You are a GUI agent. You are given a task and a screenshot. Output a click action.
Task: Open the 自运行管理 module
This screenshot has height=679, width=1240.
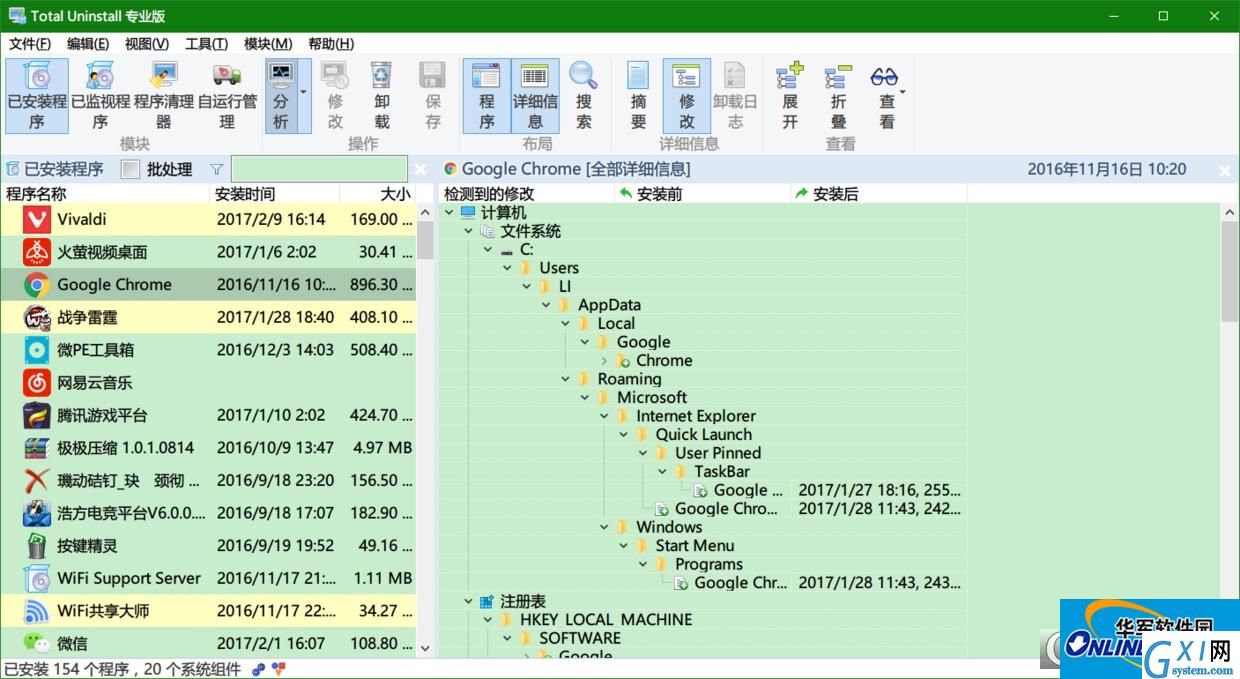pyautogui.click(x=227, y=96)
